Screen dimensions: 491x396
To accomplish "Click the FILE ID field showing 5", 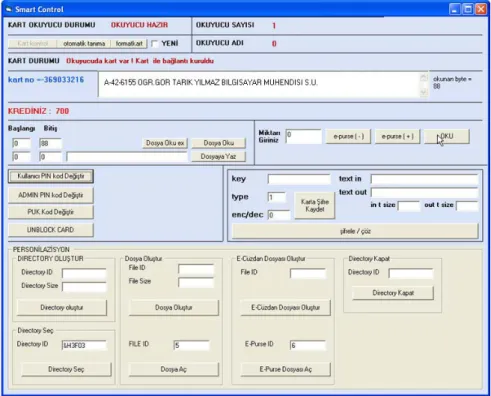I will point(191,345).
